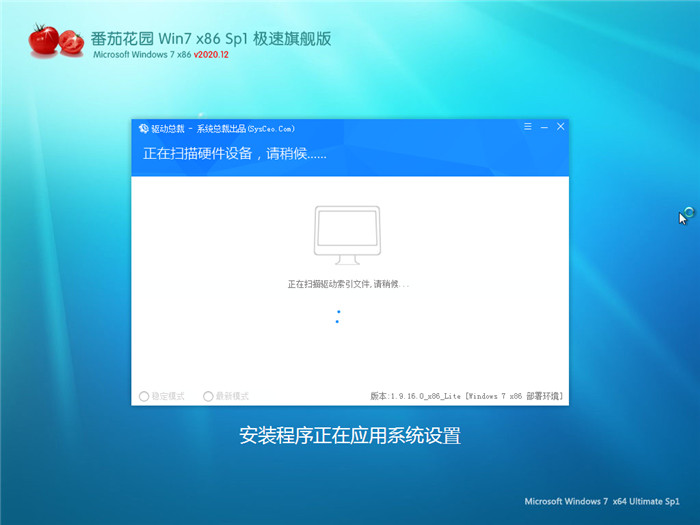Click the 正在扫描驱动索引文件 status text
The image size is (700, 525).
click(348, 284)
